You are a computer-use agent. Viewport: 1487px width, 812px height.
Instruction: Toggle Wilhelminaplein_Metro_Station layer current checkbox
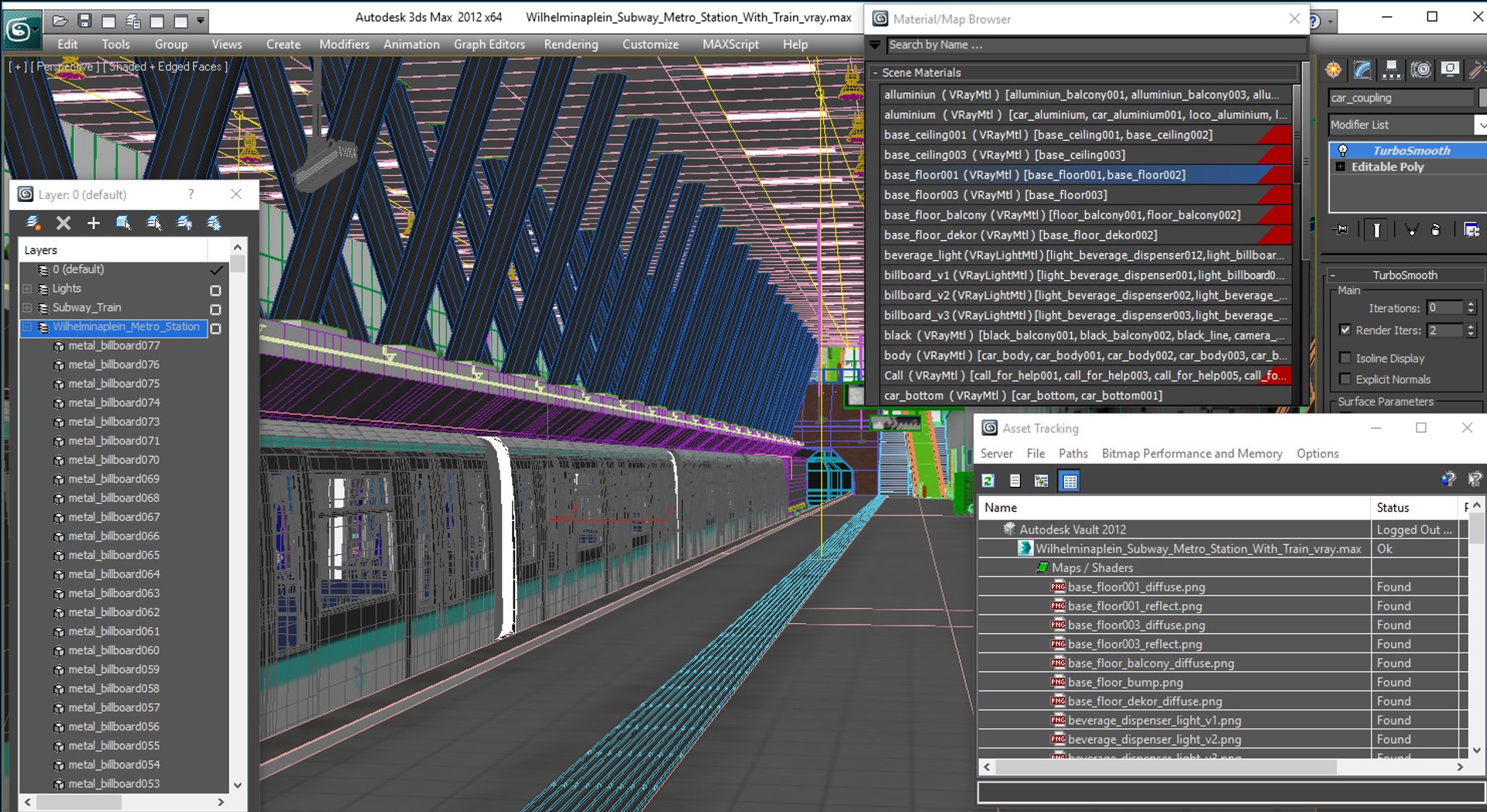pos(215,328)
